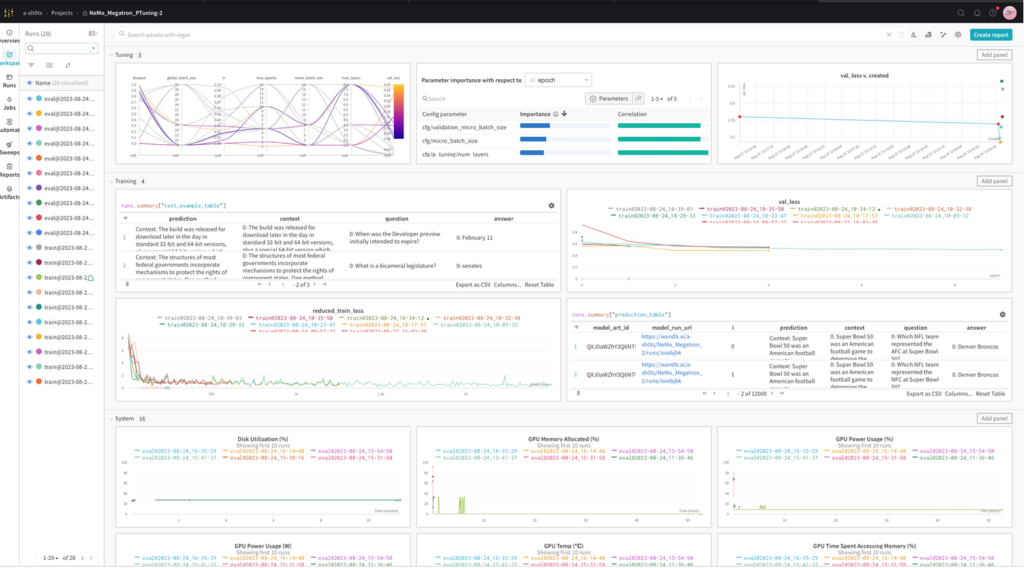Open the help question-mark icon
This screenshot has width=1024, height=568.
click(993, 12)
